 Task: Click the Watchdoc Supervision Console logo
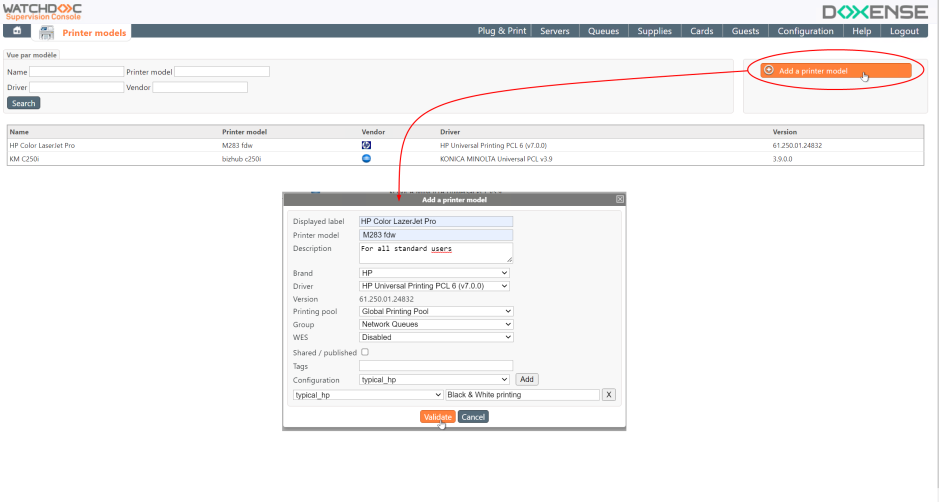click(x=42, y=12)
